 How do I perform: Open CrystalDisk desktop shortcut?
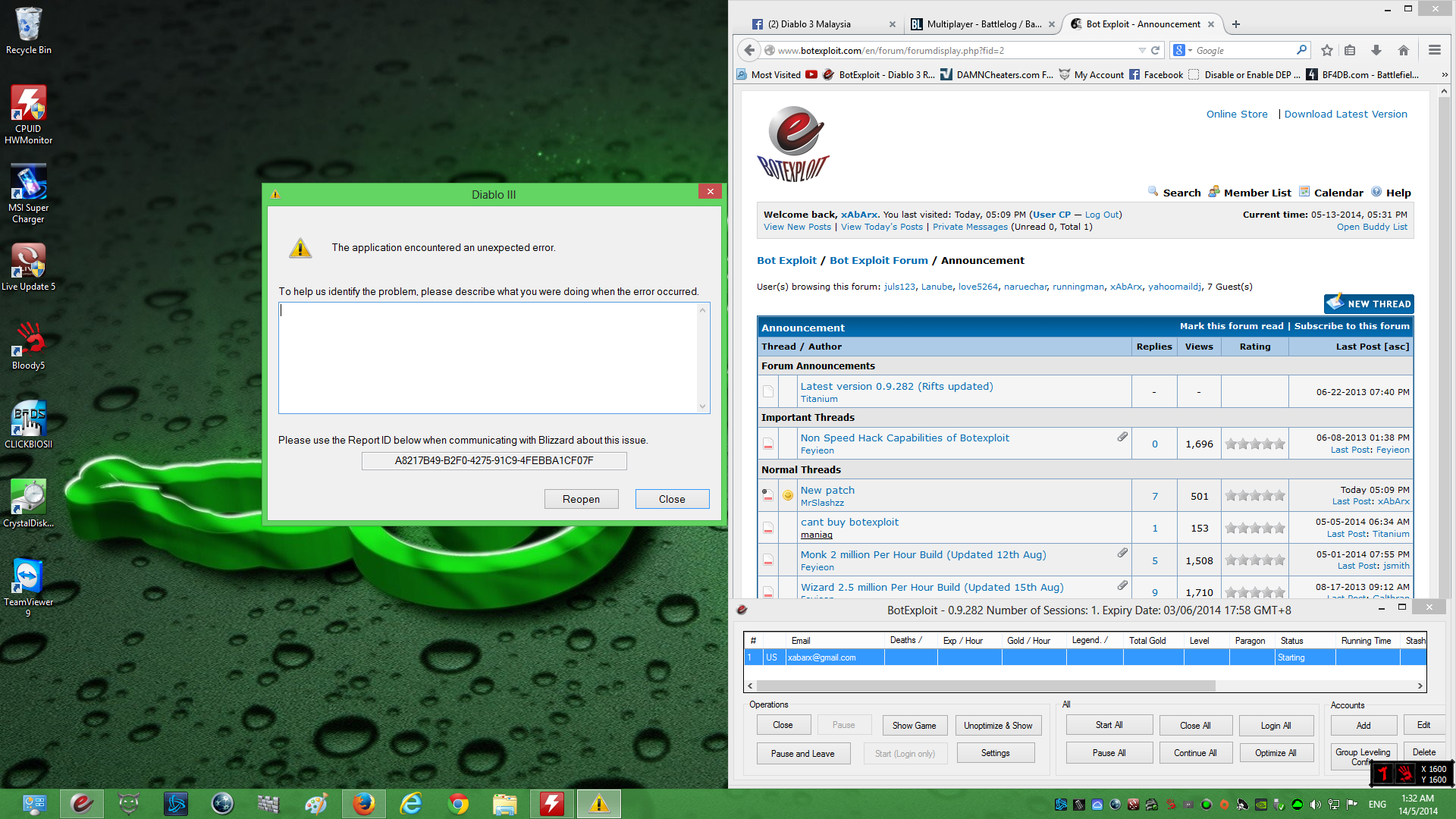(28, 504)
